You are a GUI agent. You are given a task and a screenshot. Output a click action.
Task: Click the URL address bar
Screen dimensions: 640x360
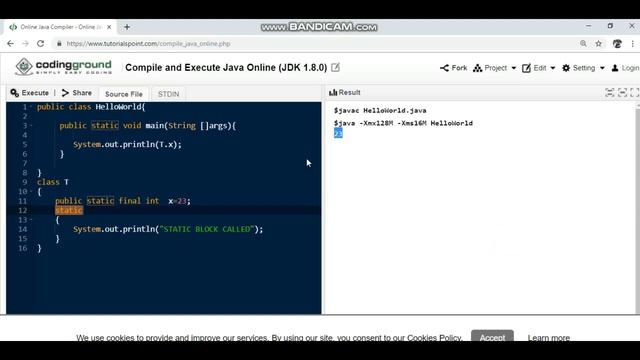click(x=318, y=43)
